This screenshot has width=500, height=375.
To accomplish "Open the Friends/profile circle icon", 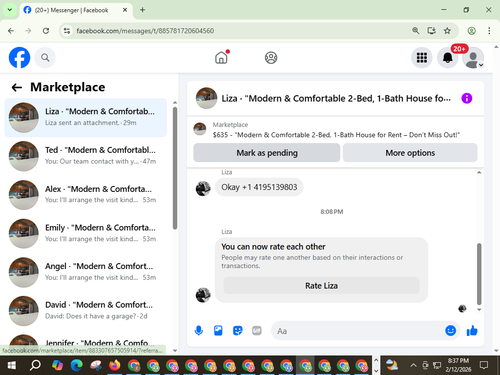I will pyautogui.click(x=271, y=58).
